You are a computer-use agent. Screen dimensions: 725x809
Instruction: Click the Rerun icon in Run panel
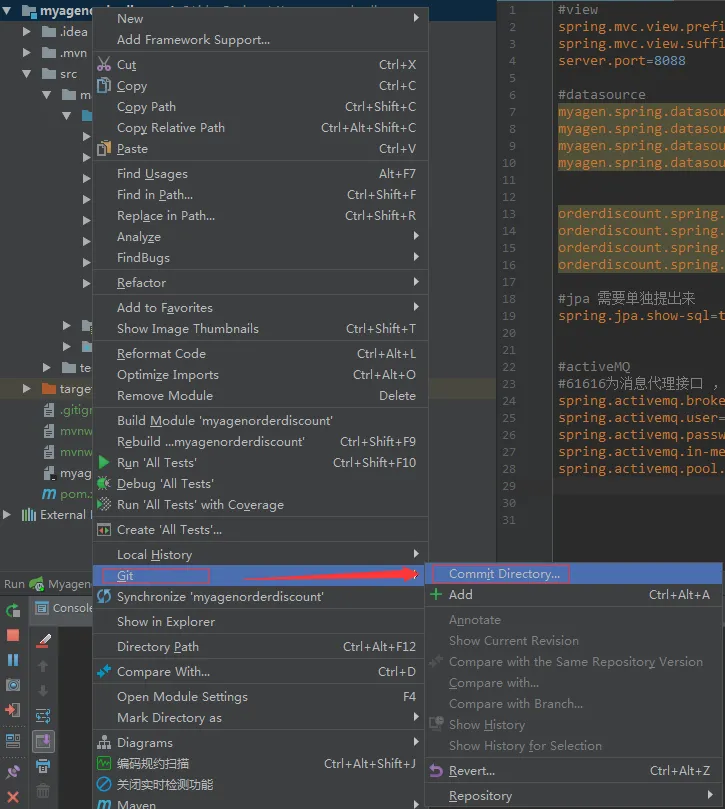click(x=13, y=610)
